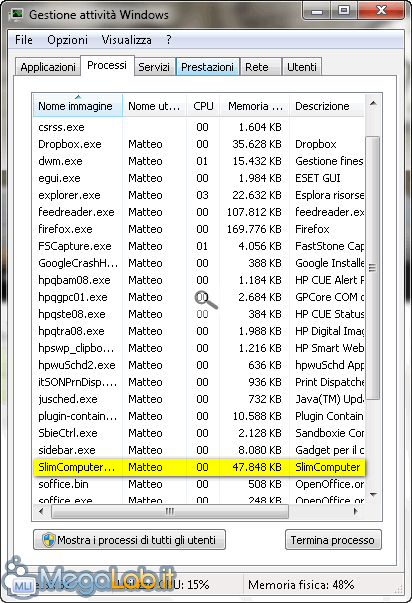Viewport: 412px width, 603px height.
Task: Select the jusched.exe process
Action: (199, 399)
